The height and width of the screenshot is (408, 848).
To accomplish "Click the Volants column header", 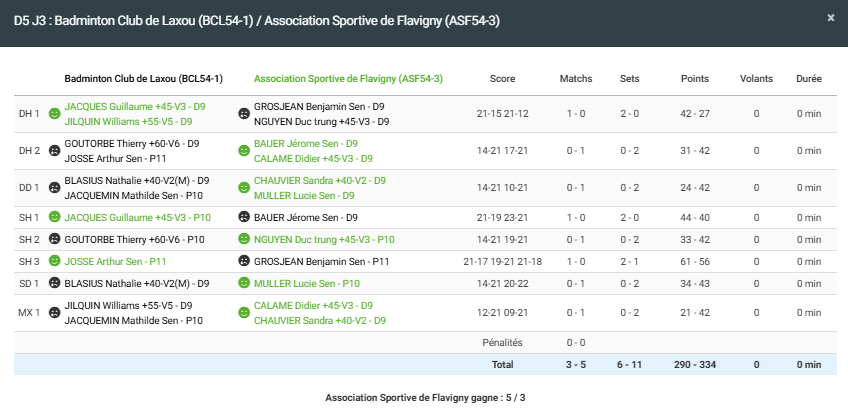I will tap(756, 78).
